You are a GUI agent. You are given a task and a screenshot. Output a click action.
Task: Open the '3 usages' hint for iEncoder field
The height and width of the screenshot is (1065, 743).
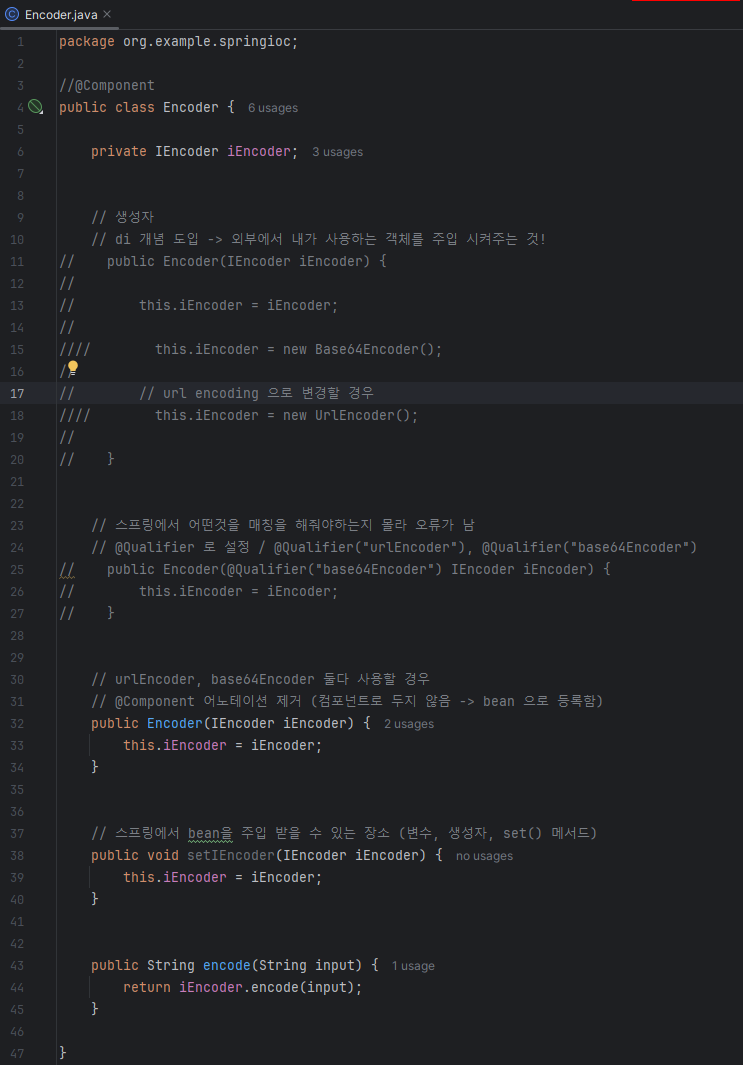click(338, 151)
